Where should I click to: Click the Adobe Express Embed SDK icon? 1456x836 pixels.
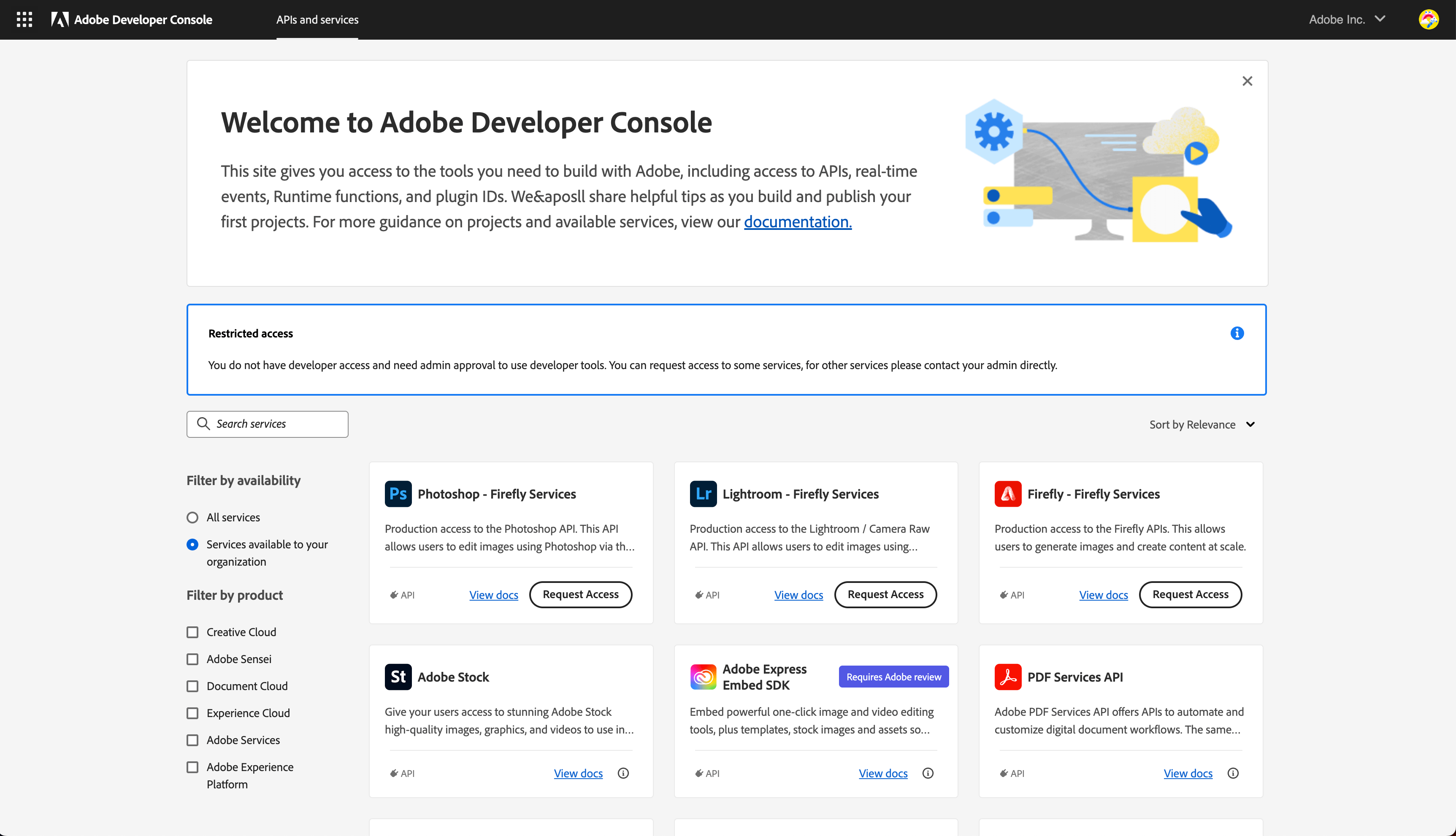click(703, 677)
